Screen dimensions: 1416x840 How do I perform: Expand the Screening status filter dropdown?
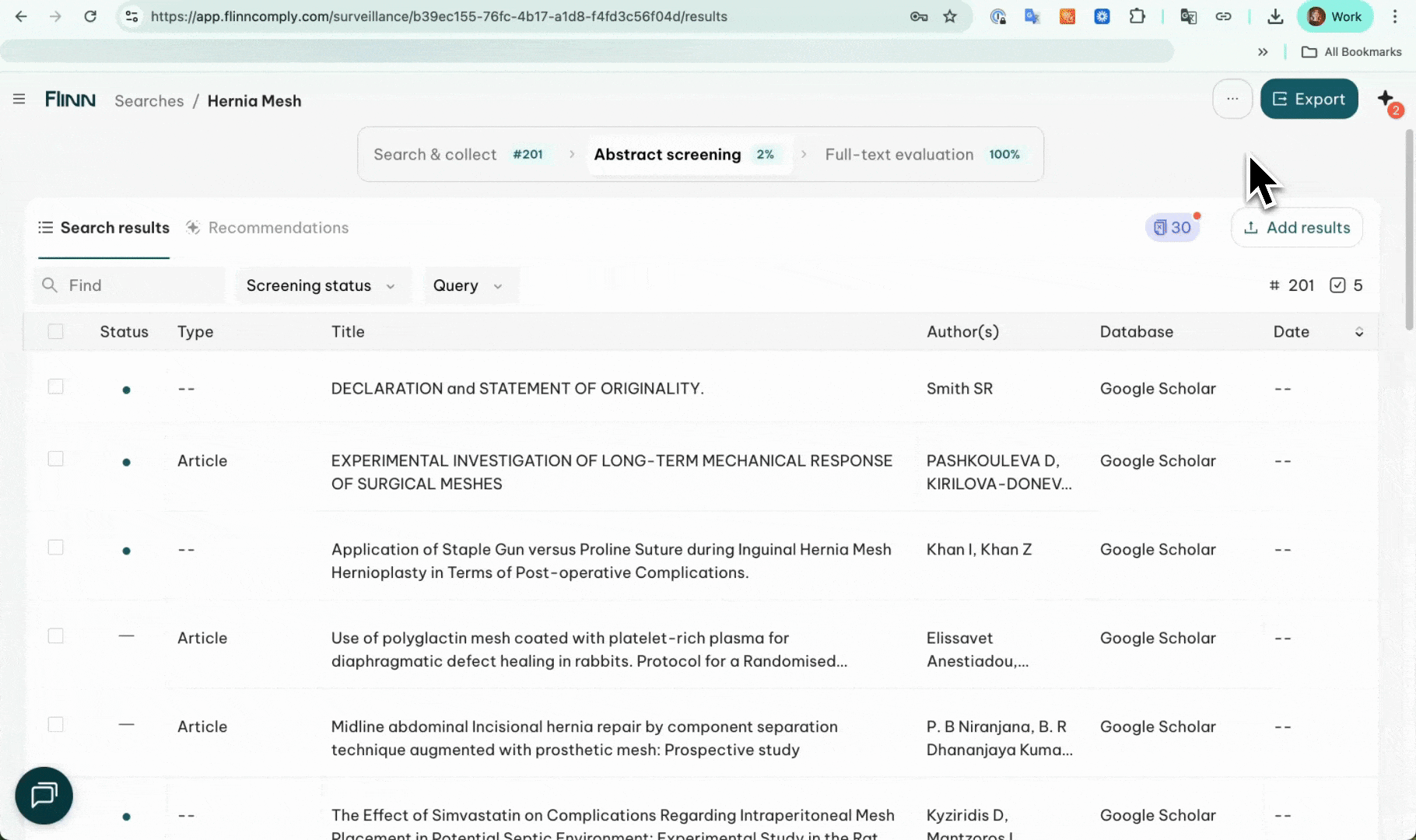[321, 286]
